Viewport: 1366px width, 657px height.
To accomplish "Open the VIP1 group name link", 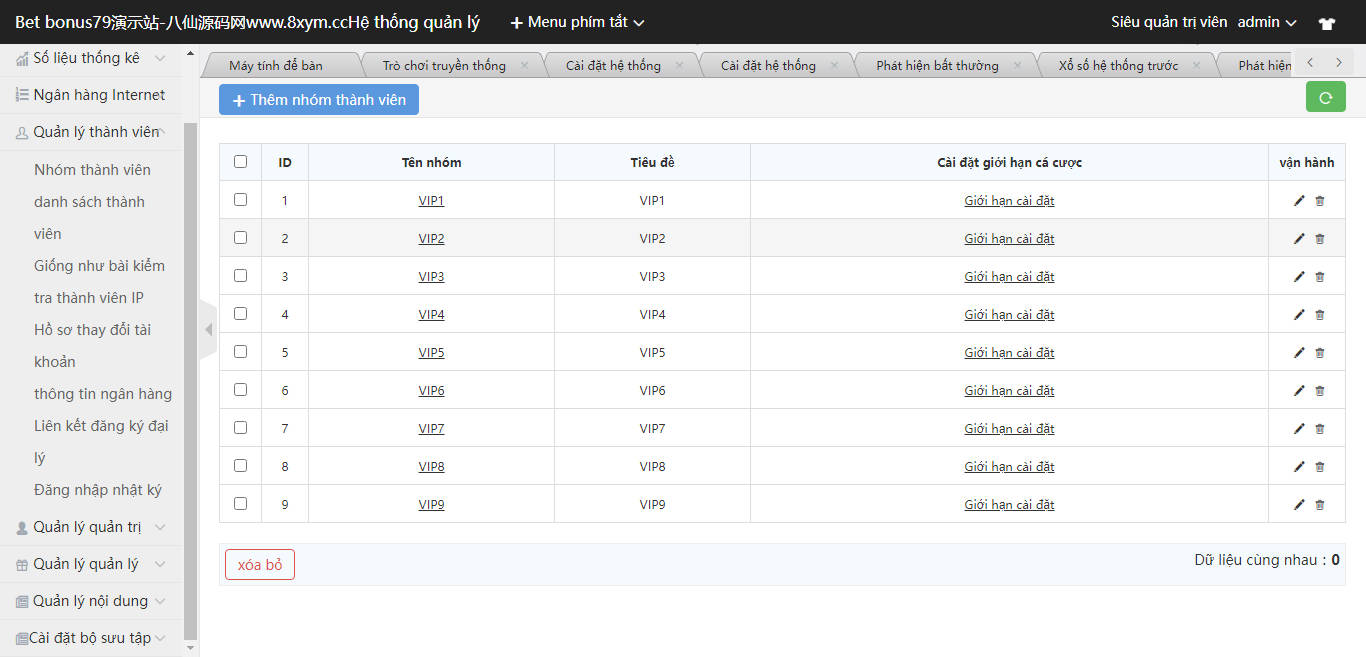I will [431, 201].
